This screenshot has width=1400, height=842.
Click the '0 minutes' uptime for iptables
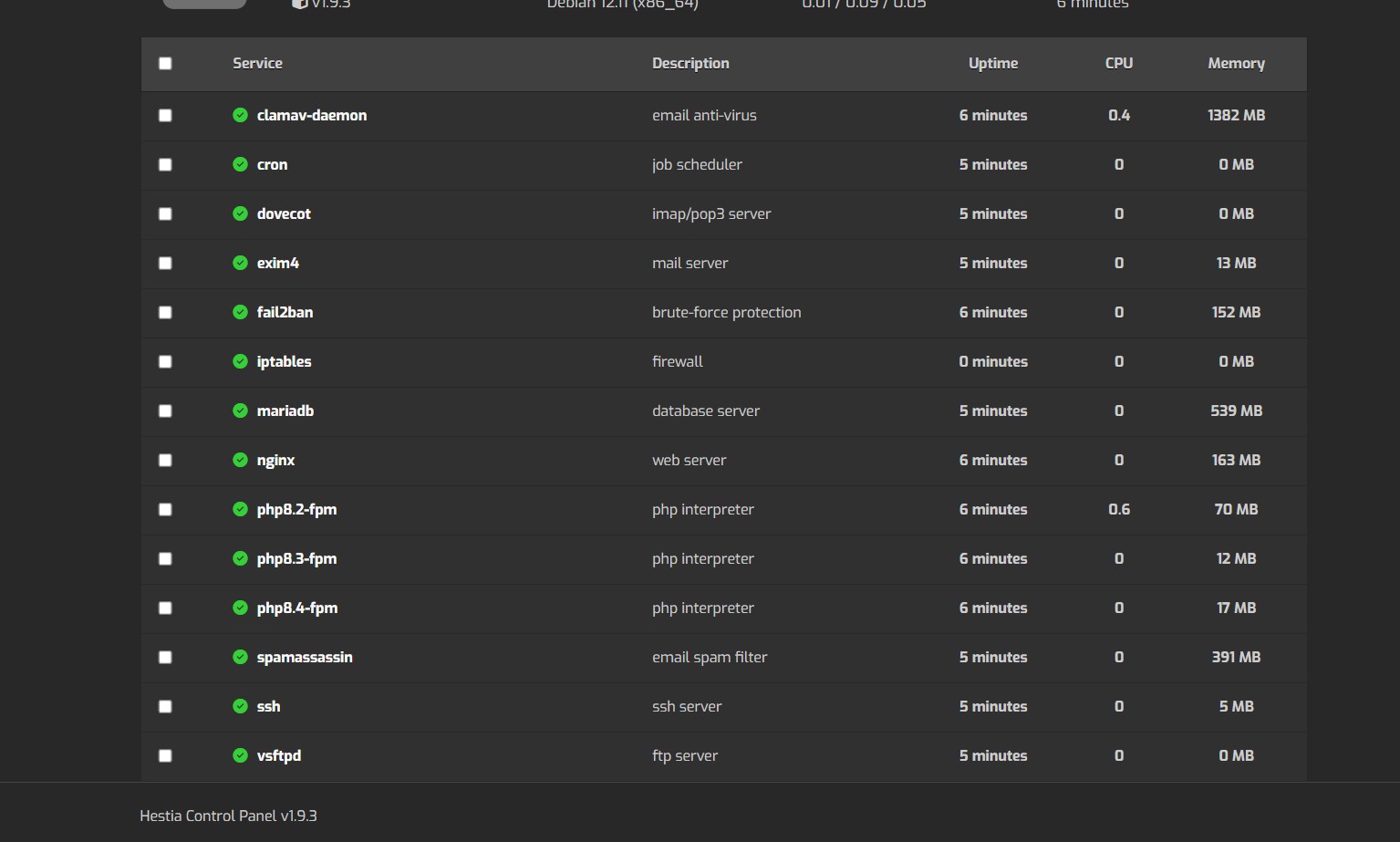click(x=993, y=361)
